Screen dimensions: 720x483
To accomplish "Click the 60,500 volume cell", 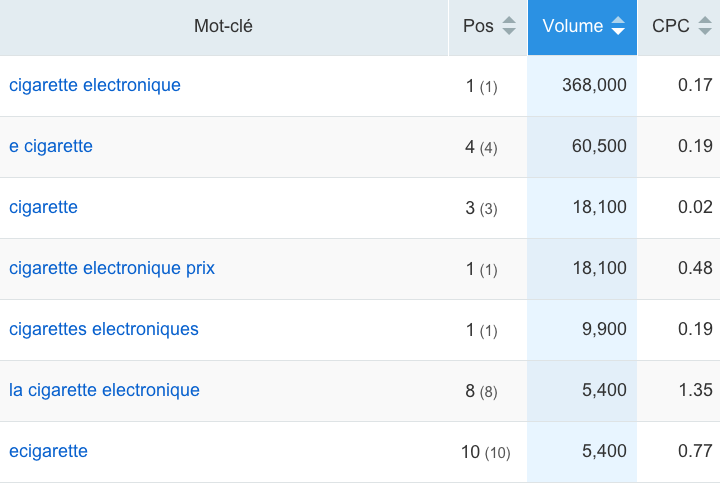I will (x=582, y=147).
